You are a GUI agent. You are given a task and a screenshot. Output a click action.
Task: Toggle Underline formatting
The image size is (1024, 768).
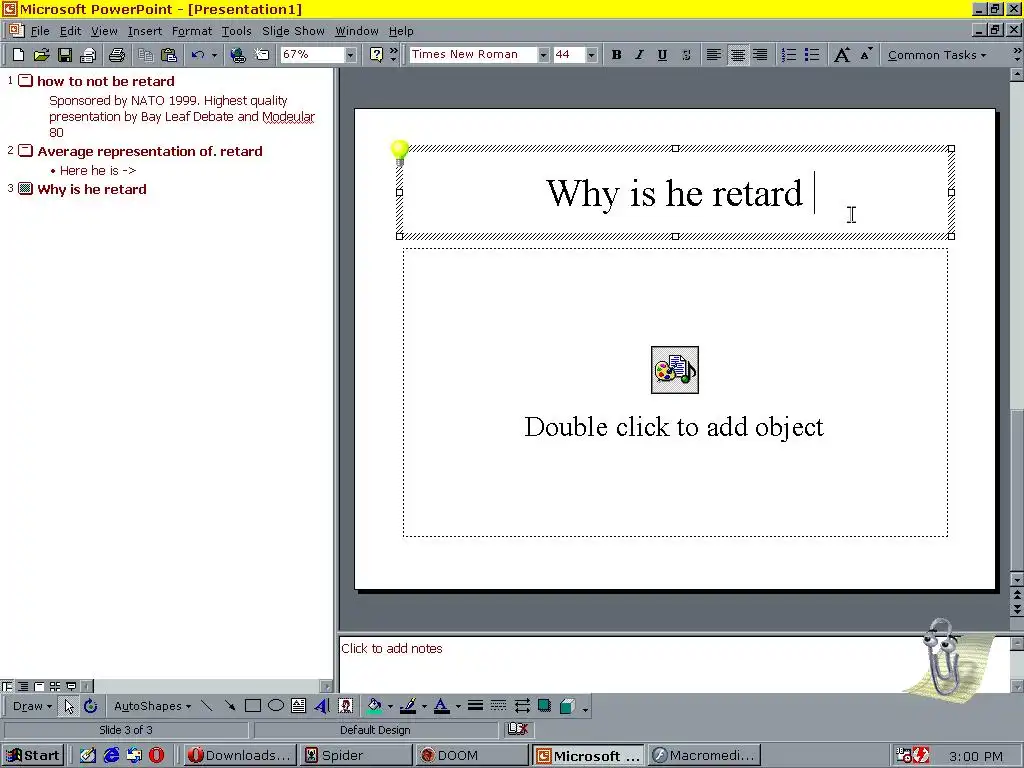pyautogui.click(x=662, y=55)
